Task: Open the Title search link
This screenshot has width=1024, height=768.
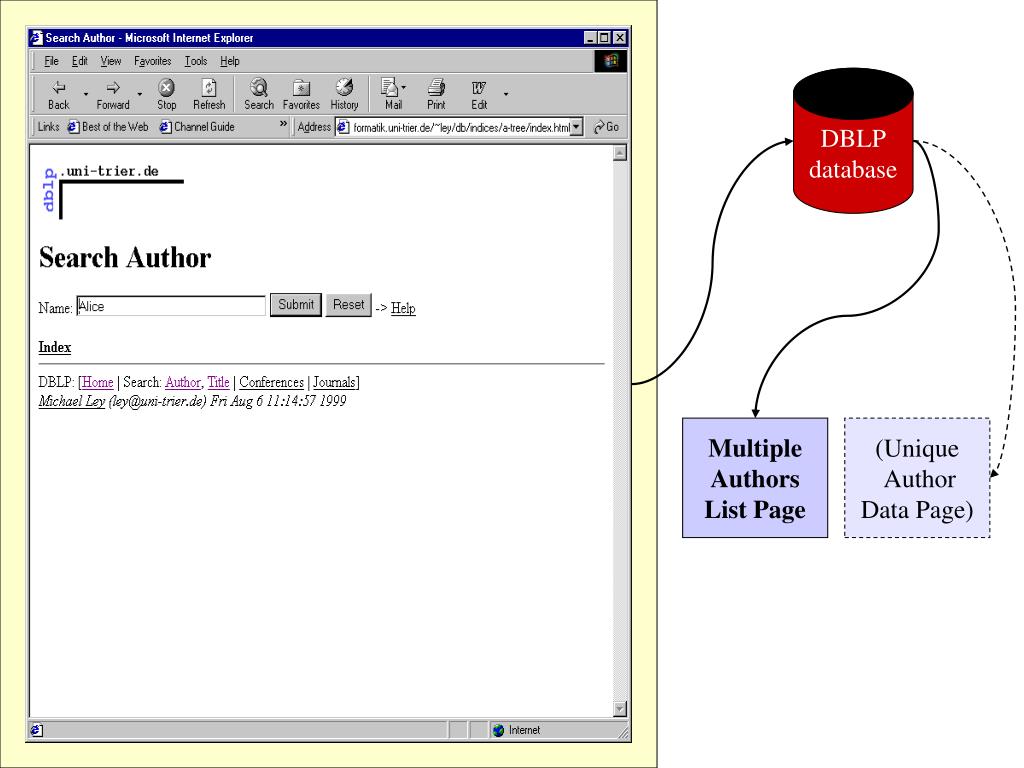Action: [218, 382]
